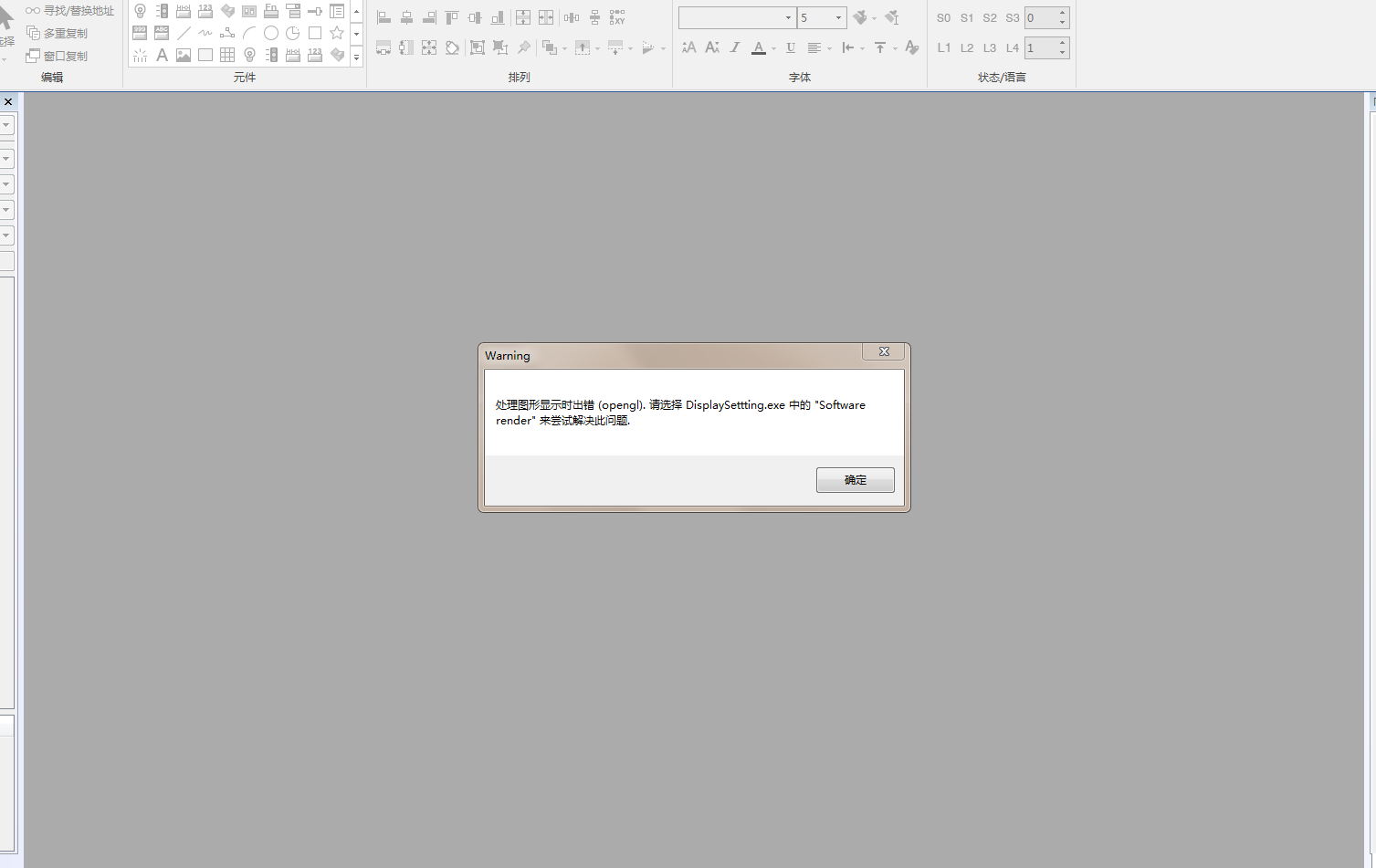Viewport: 1376px width, 868px height.
Task: Select the table/grid object tool
Action: click(x=227, y=55)
